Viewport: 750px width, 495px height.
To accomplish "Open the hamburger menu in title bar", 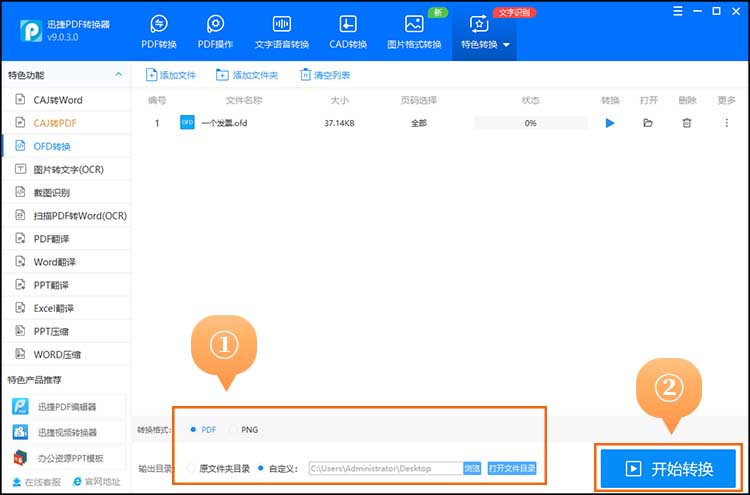I will point(678,11).
